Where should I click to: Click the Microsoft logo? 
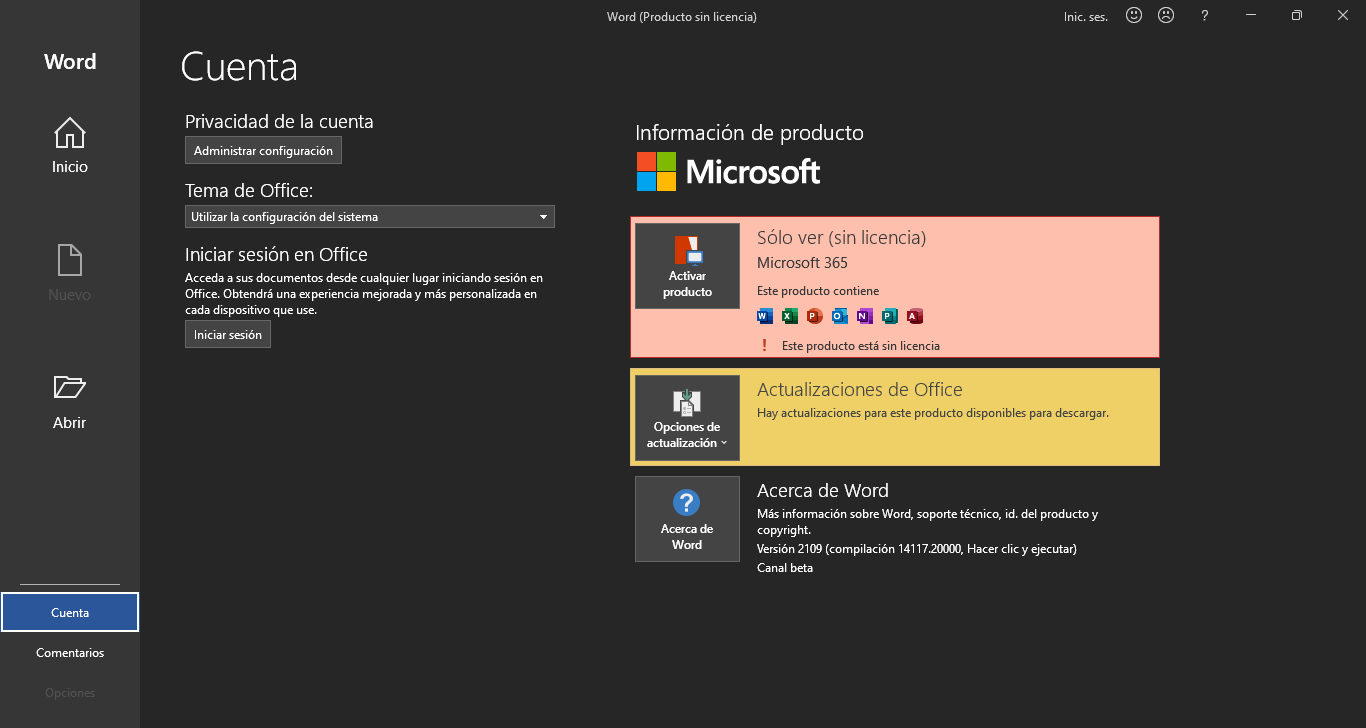point(728,172)
